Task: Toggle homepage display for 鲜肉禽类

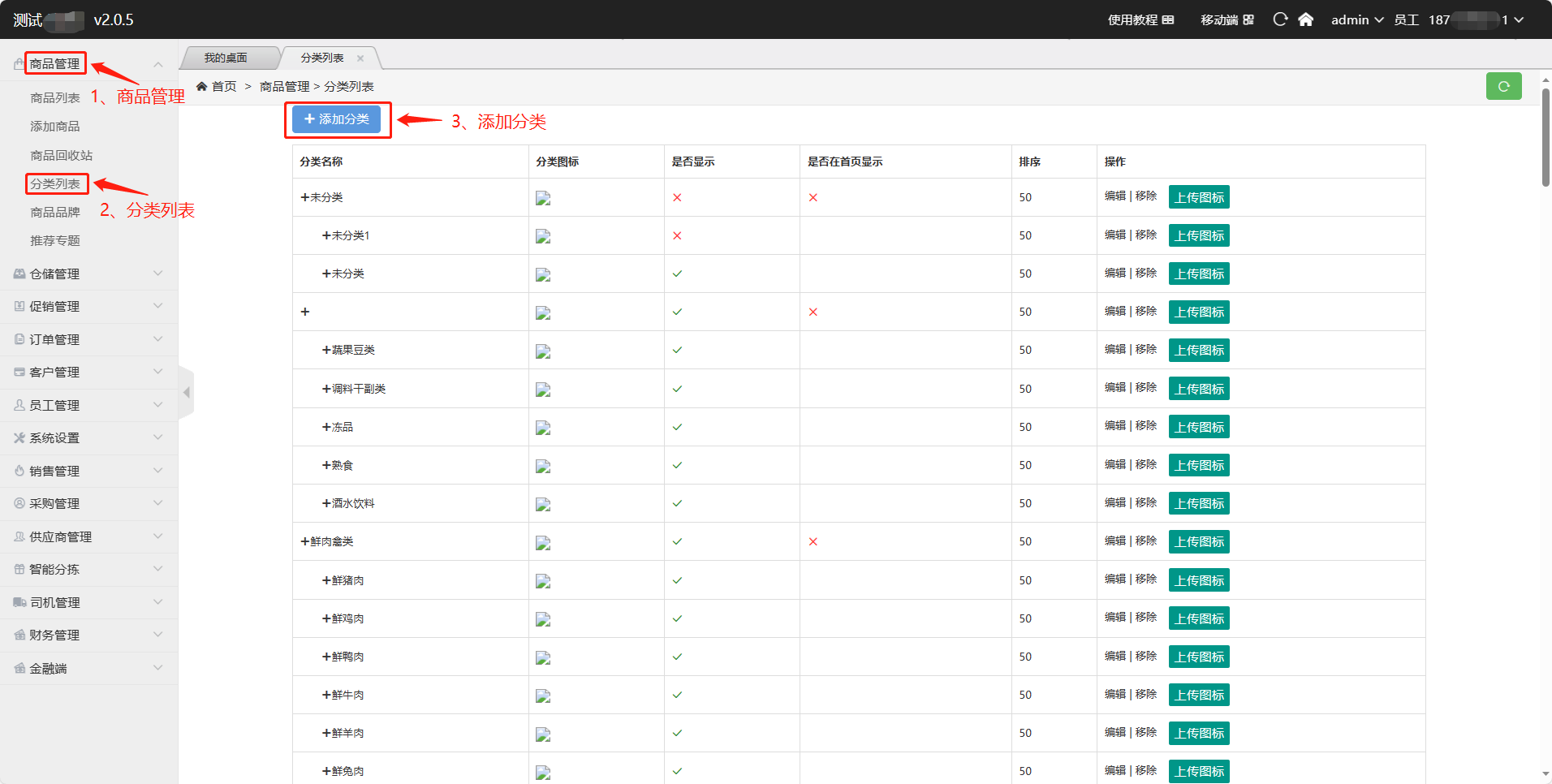Action: click(813, 542)
